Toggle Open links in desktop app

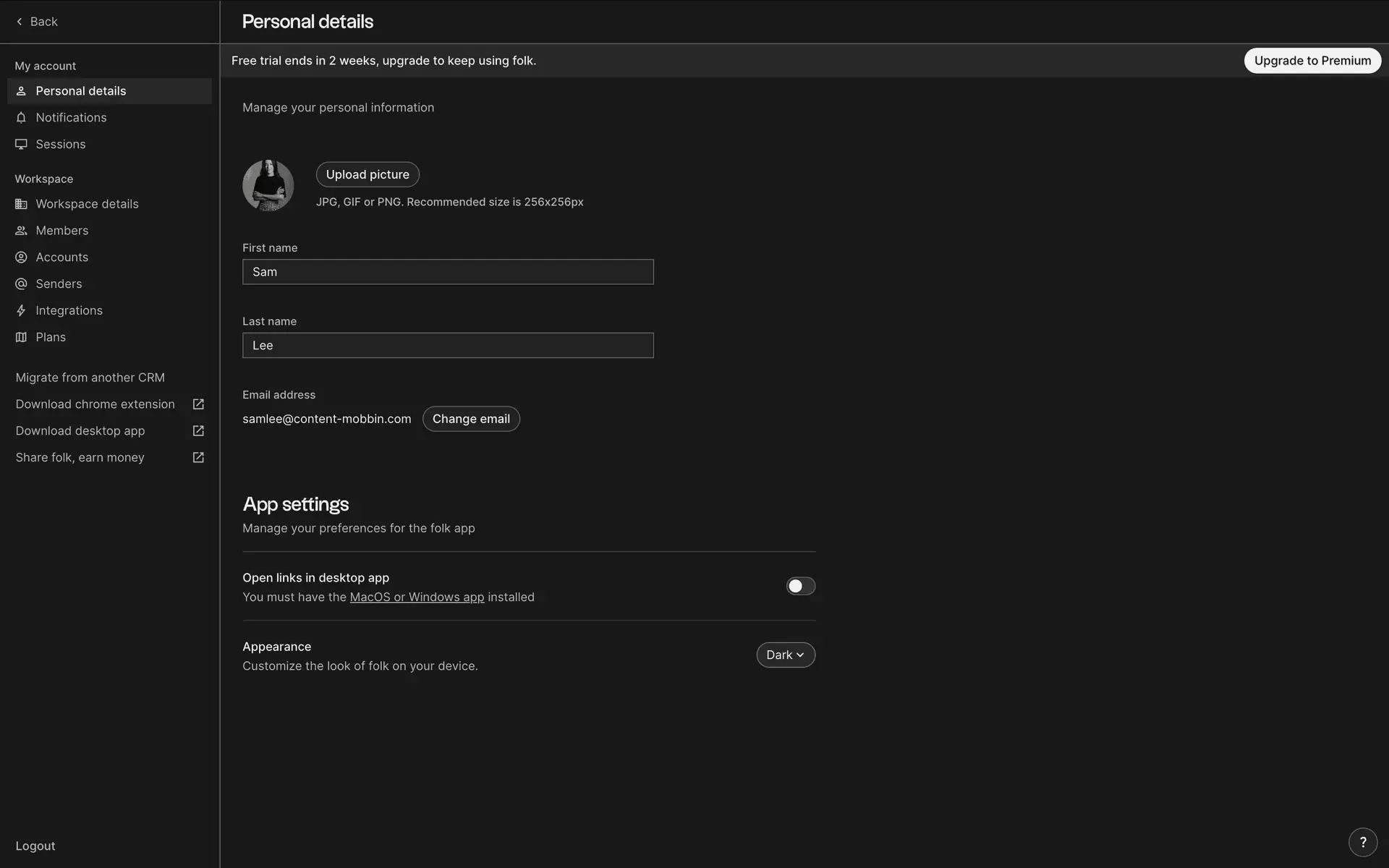click(800, 586)
